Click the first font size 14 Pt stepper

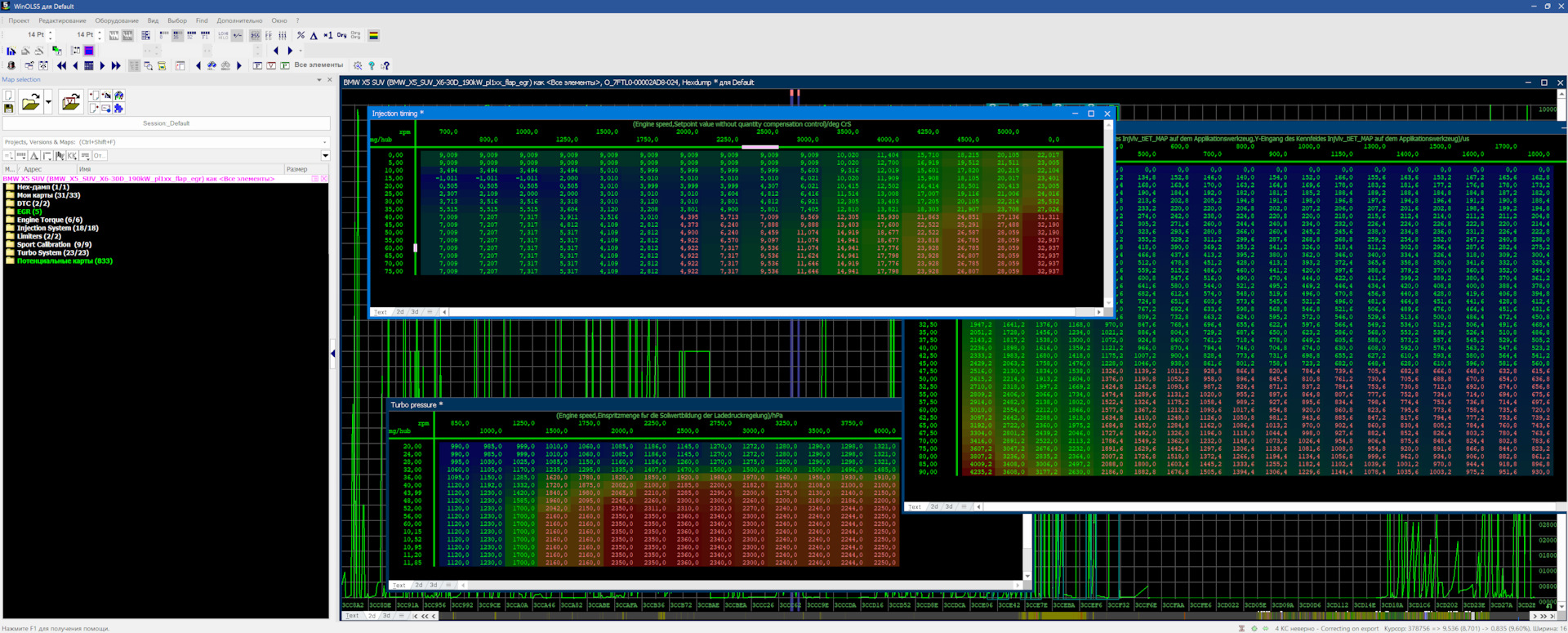click(51, 35)
